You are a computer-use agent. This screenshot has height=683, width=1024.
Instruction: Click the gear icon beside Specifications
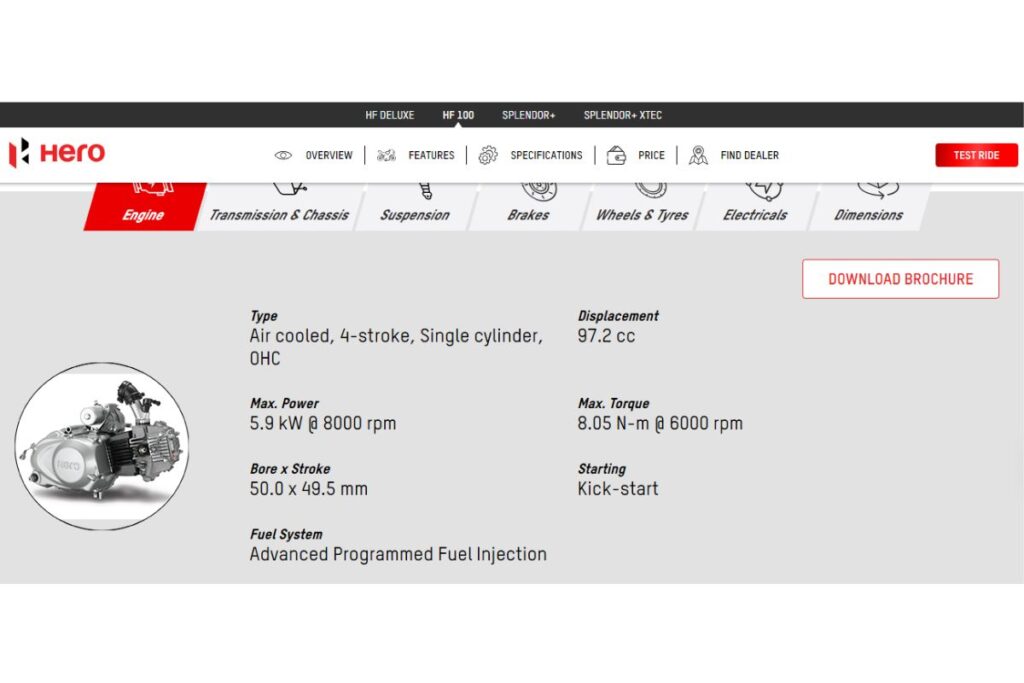tap(488, 155)
